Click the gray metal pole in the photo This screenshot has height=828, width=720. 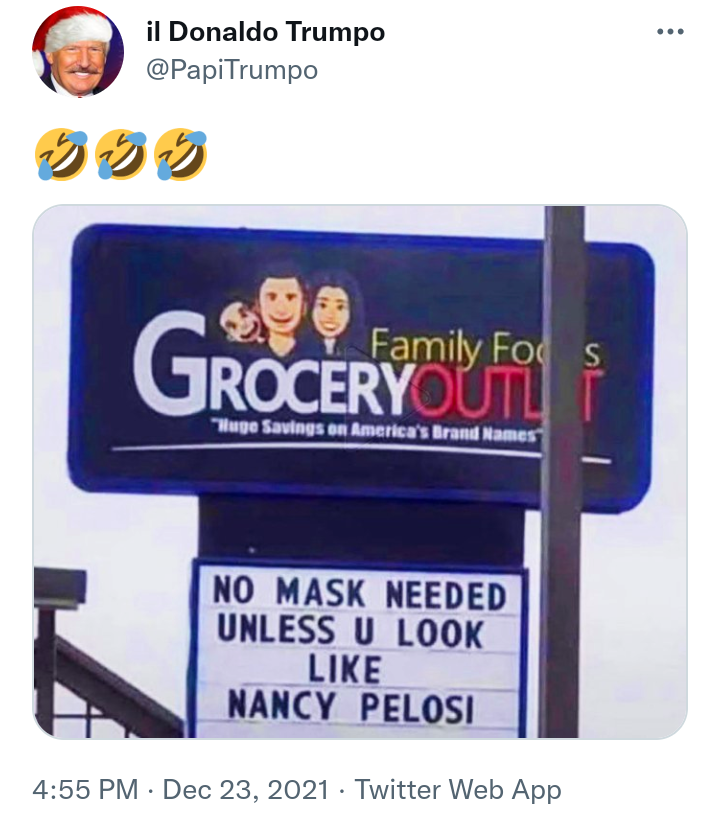[x=563, y=472]
